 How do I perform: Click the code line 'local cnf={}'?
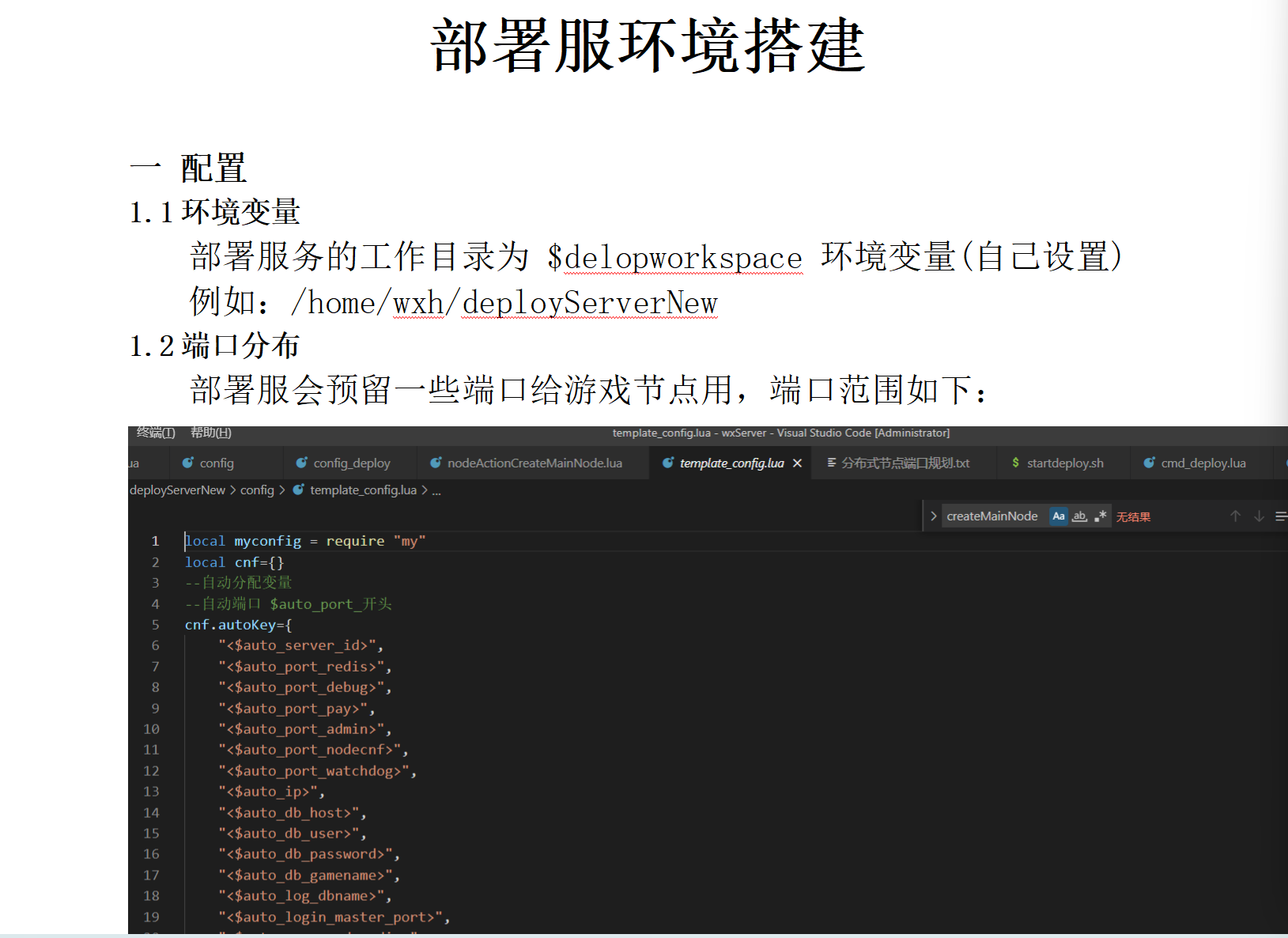[x=234, y=562]
